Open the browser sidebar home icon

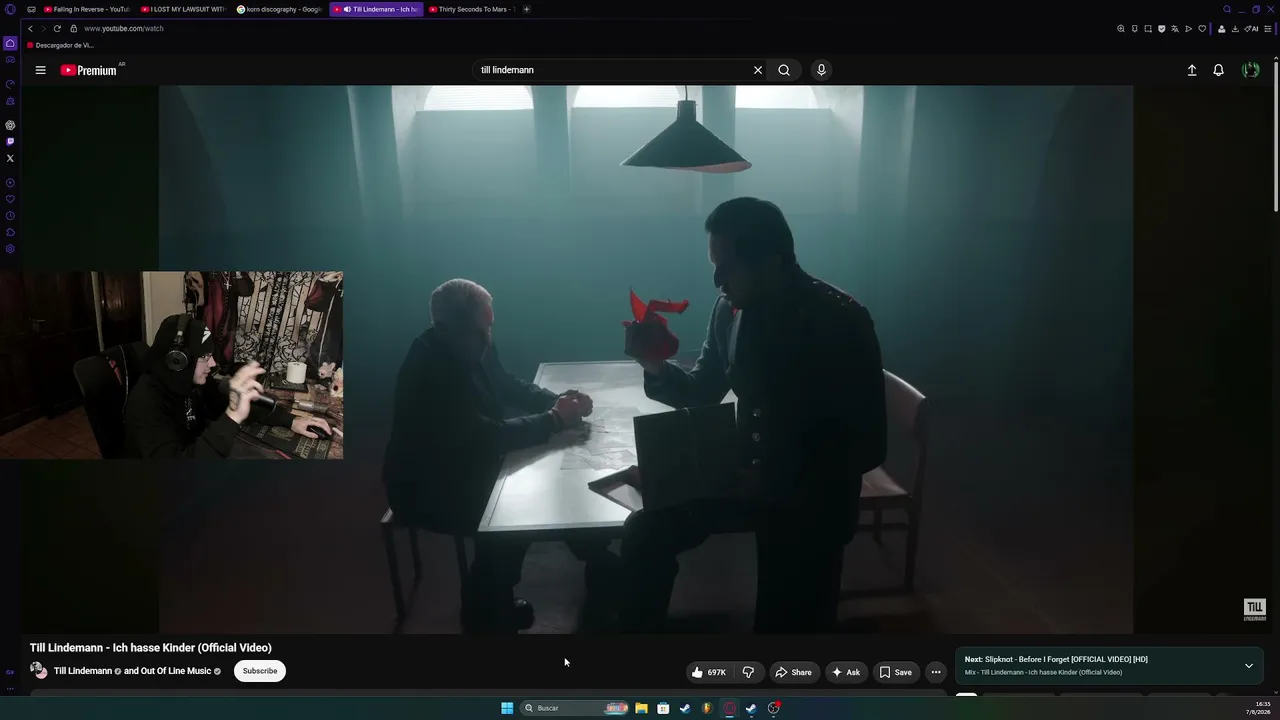pos(10,44)
